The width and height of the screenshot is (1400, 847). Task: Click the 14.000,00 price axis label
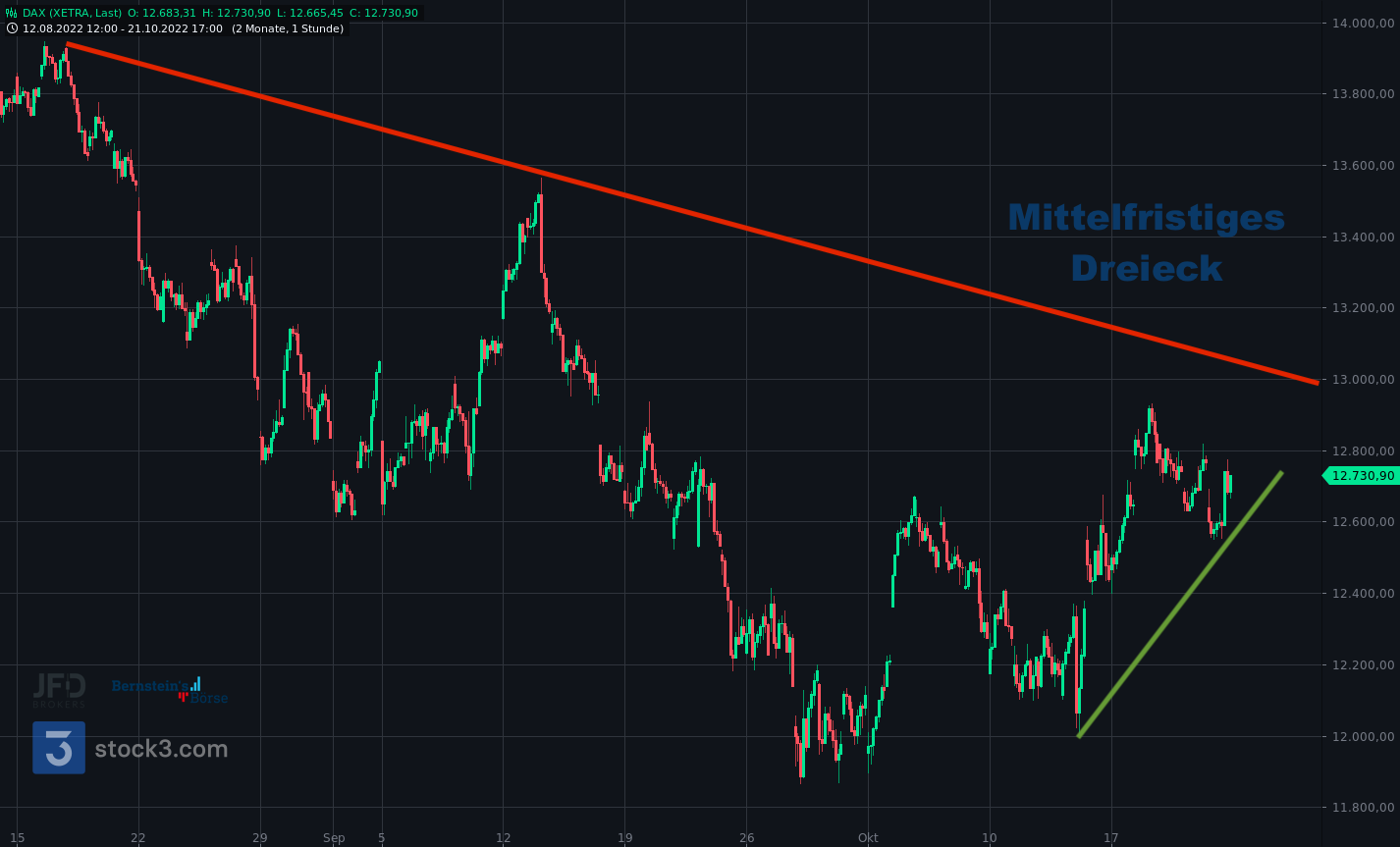[x=1365, y=23]
